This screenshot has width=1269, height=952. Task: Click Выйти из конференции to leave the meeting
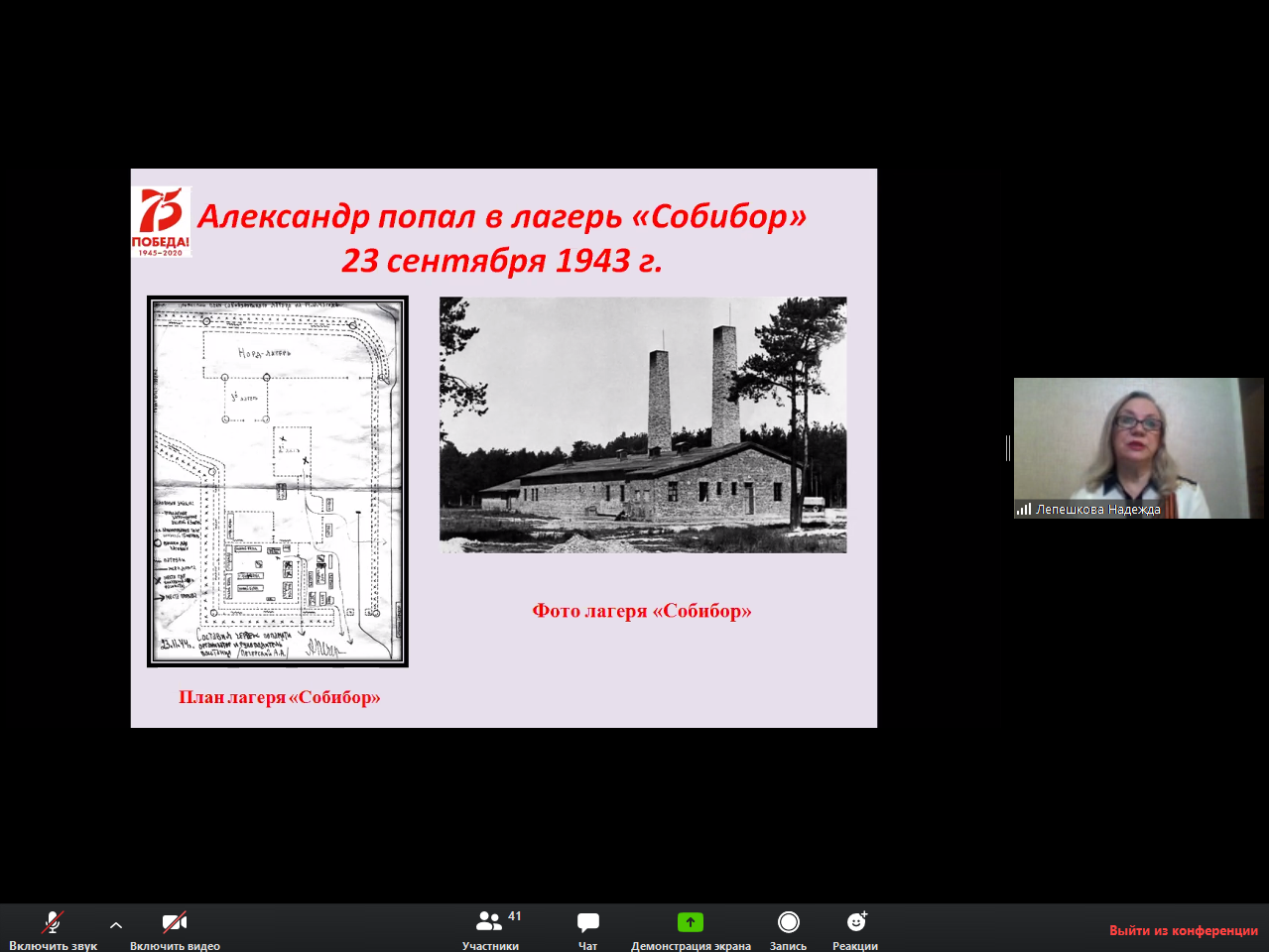tap(1183, 930)
